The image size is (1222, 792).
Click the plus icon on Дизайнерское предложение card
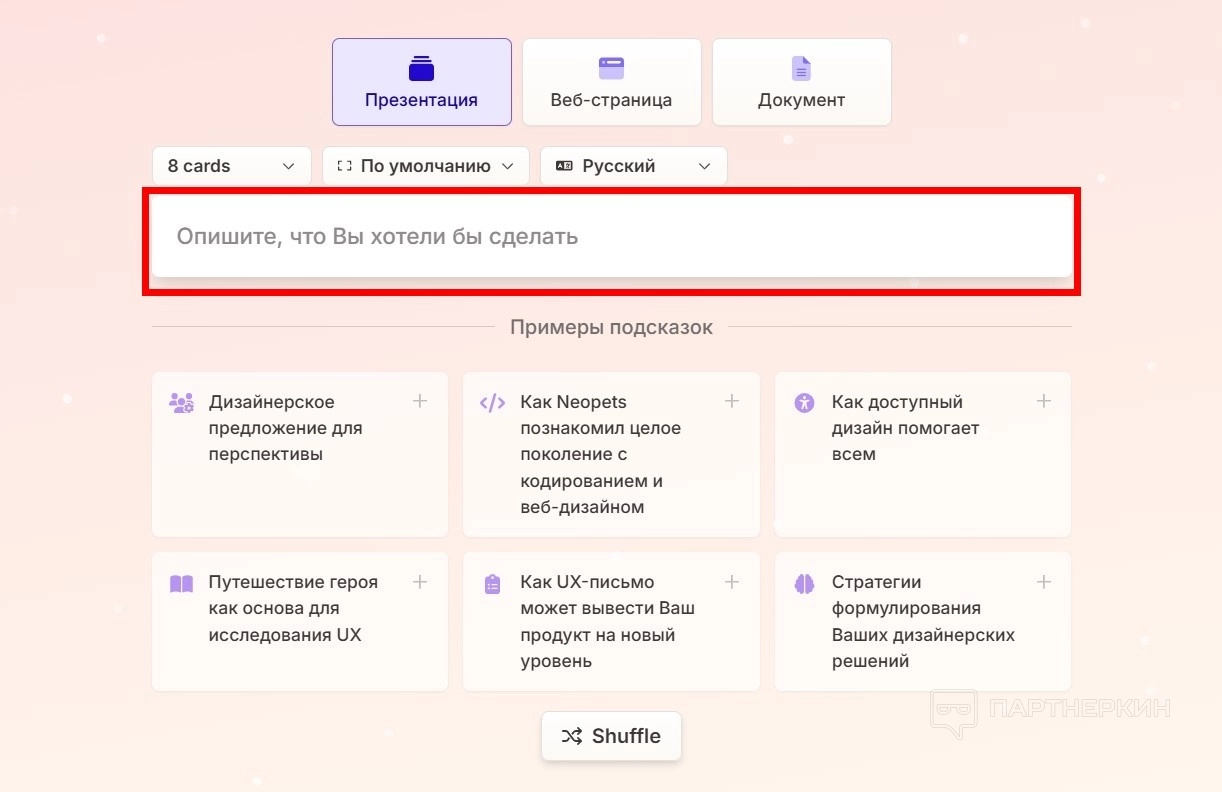pos(420,401)
